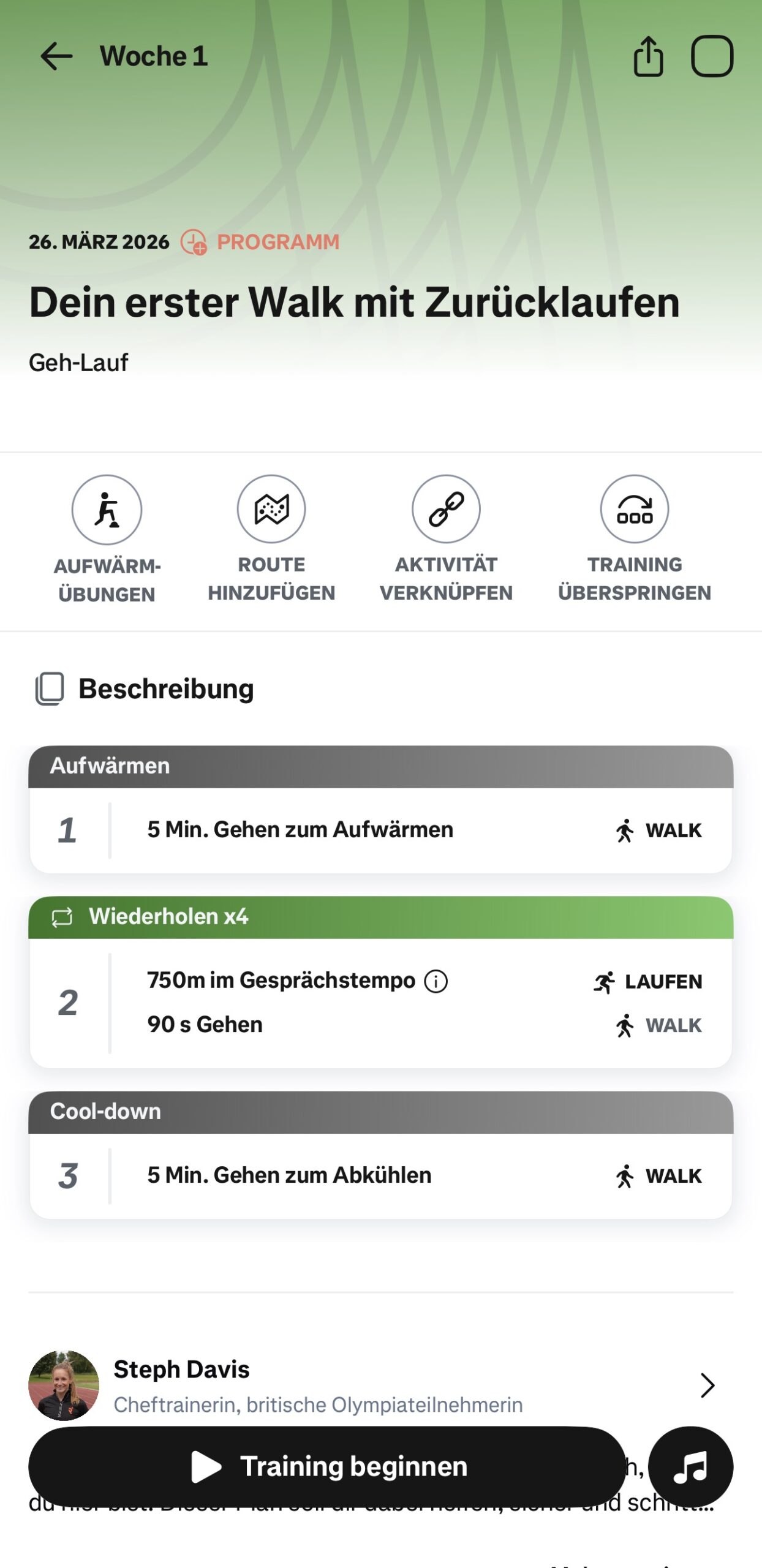The image size is (762, 1568).
Task: Open the music note button
Action: coord(690,1468)
